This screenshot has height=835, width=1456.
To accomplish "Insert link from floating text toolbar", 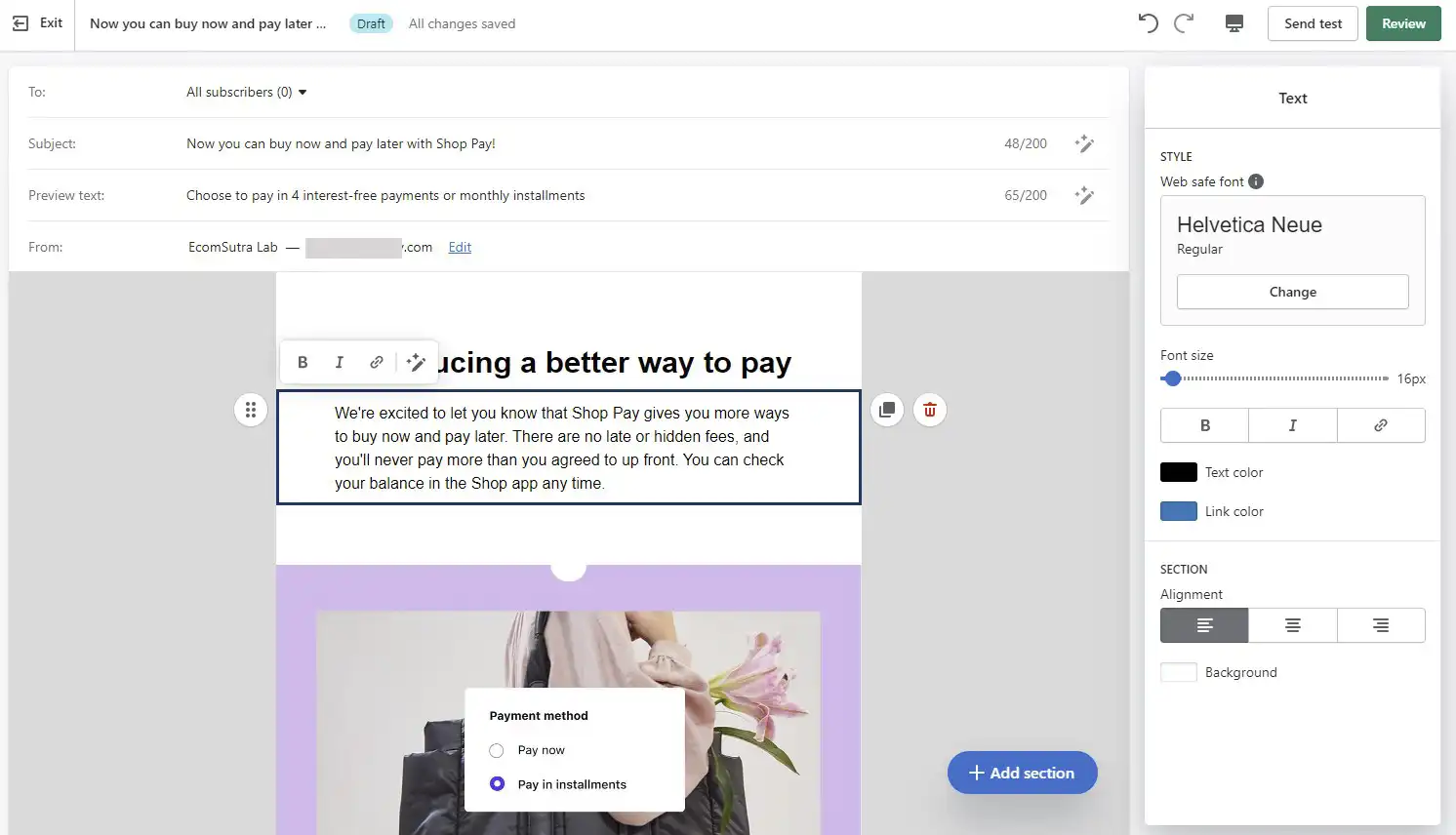I will (x=377, y=362).
